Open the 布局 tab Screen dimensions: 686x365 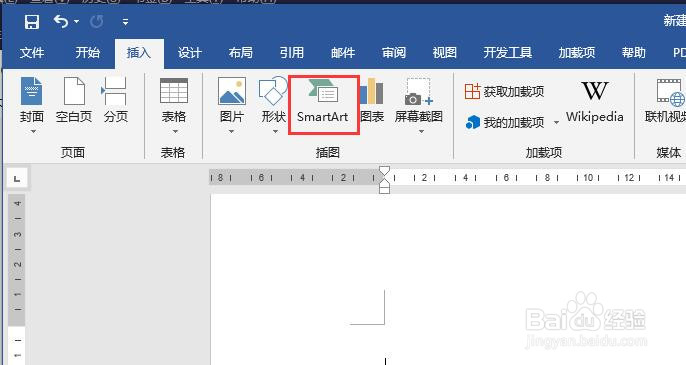241,53
